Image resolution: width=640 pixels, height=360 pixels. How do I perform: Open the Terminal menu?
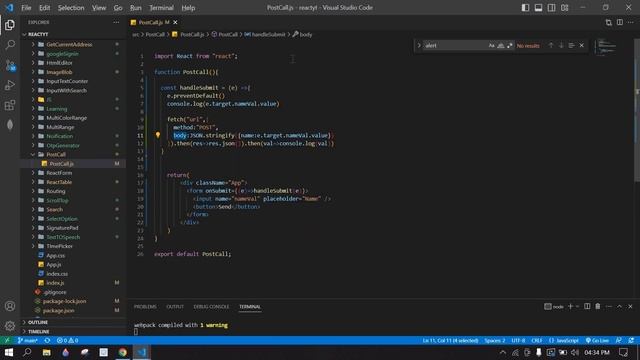click(161, 8)
